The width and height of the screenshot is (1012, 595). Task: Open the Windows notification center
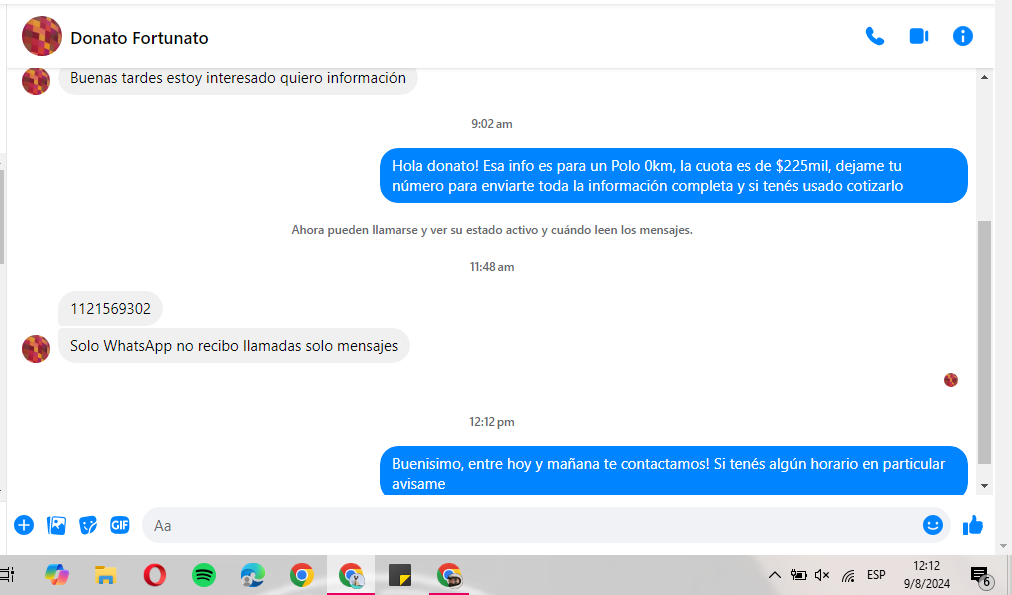980,575
